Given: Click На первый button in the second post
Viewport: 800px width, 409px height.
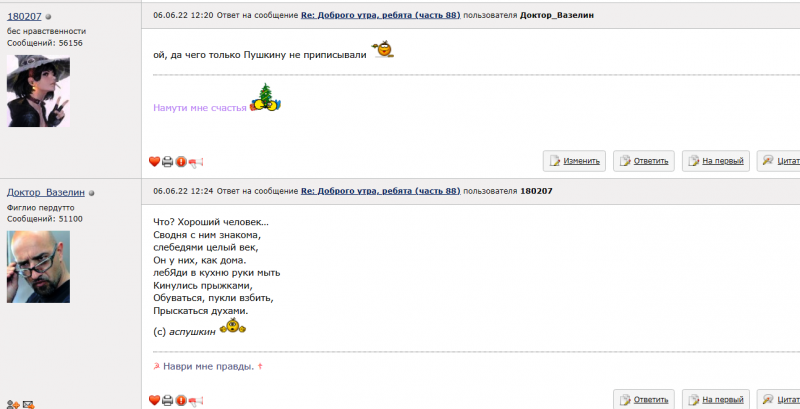Looking at the screenshot, I should [x=714, y=399].
